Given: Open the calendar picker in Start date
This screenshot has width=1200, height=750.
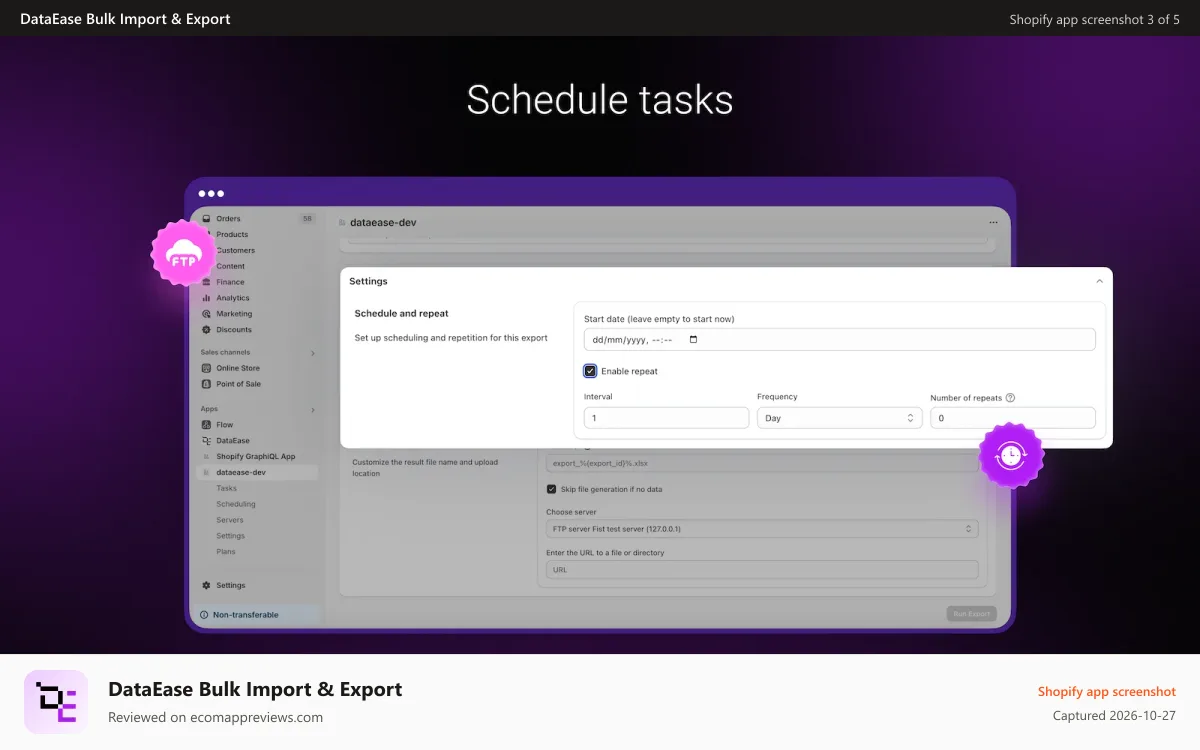Looking at the screenshot, I should point(694,340).
